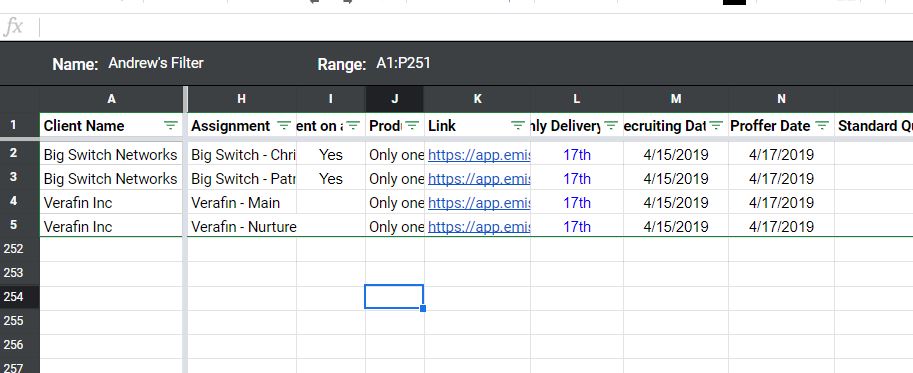
Task: Select the 17th cell in row 4
Action: coord(576,203)
